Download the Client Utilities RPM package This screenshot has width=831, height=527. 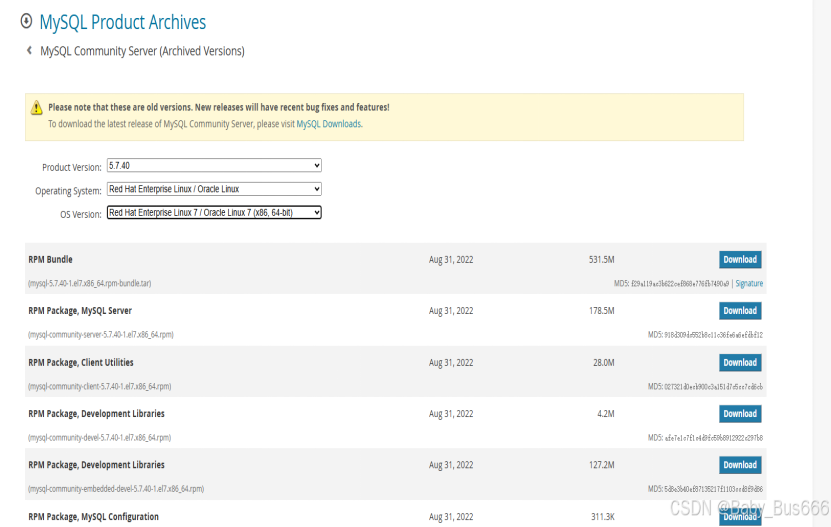coord(740,363)
